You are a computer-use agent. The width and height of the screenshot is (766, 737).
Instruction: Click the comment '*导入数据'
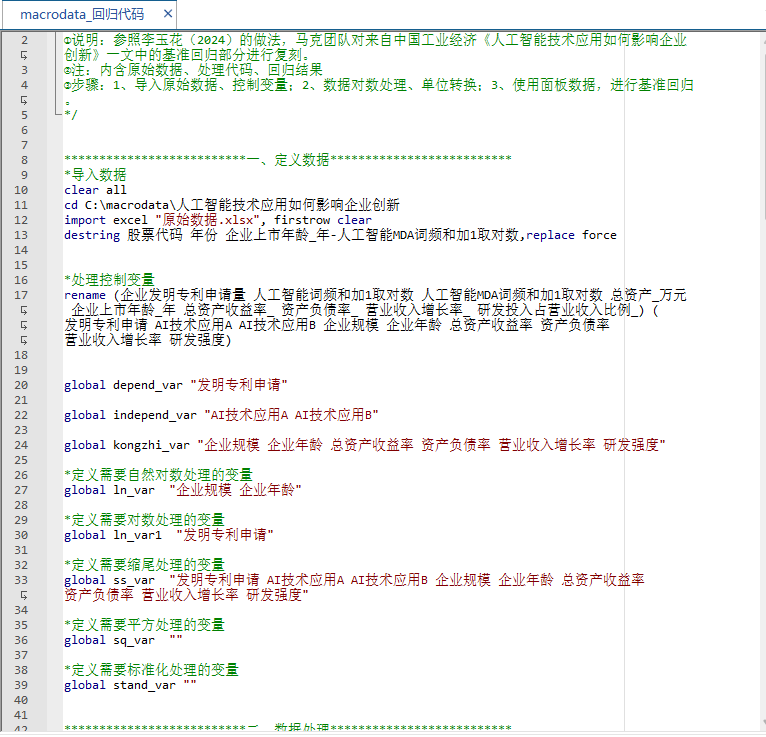coord(95,175)
